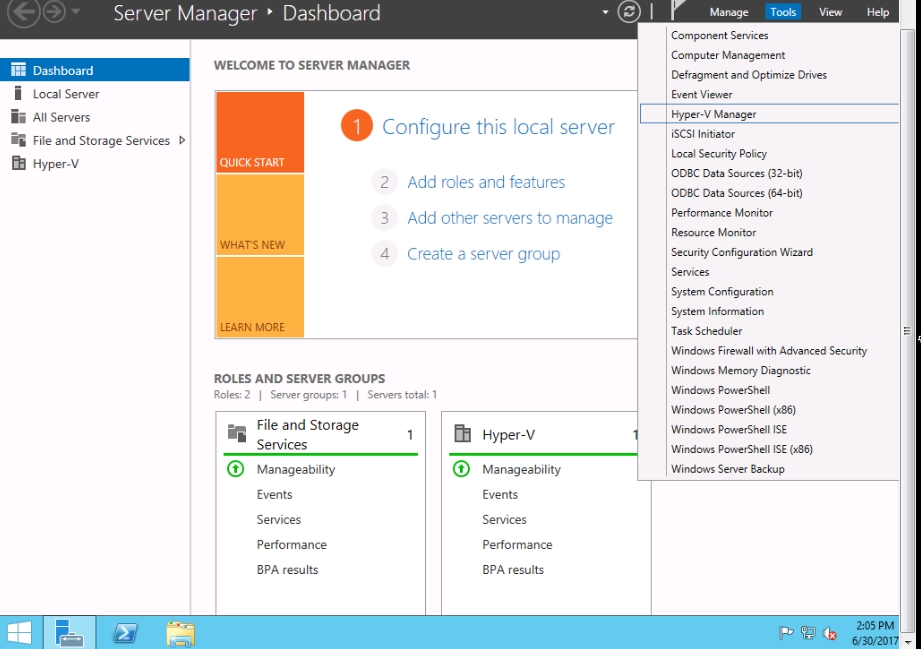Screen dimensions: 921x649
Task: Open the Help menu
Action: pos(878,12)
